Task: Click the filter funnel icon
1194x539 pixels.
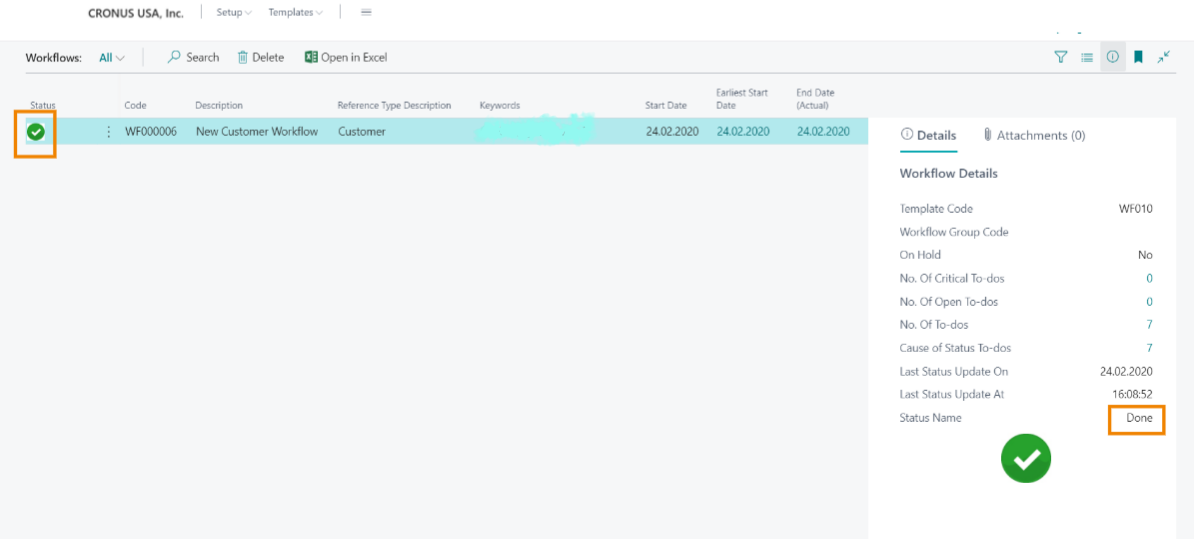Action: pyautogui.click(x=1061, y=58)
